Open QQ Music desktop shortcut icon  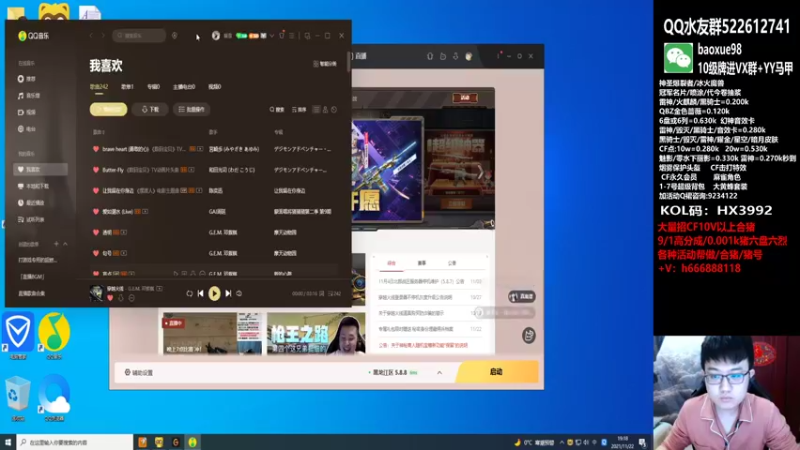(54, 335)
